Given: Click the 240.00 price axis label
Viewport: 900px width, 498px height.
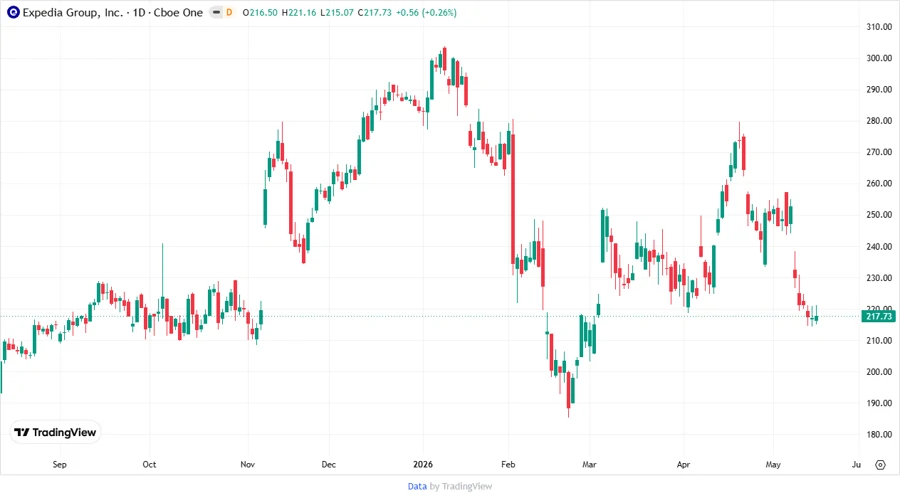Looking at the screenshot, I should pyautogui.click(x=879, y=247).
